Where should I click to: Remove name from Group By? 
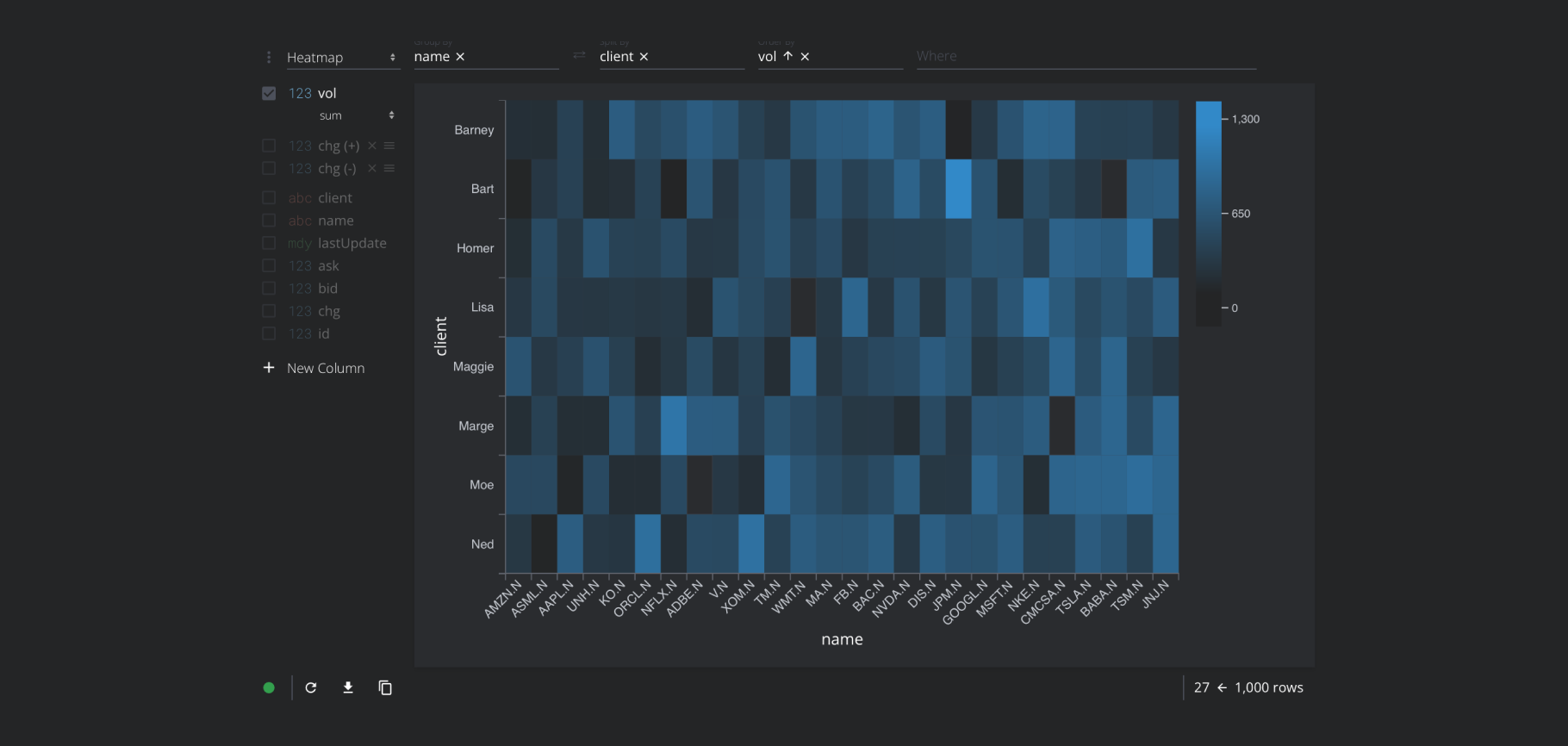click(460, 57)
